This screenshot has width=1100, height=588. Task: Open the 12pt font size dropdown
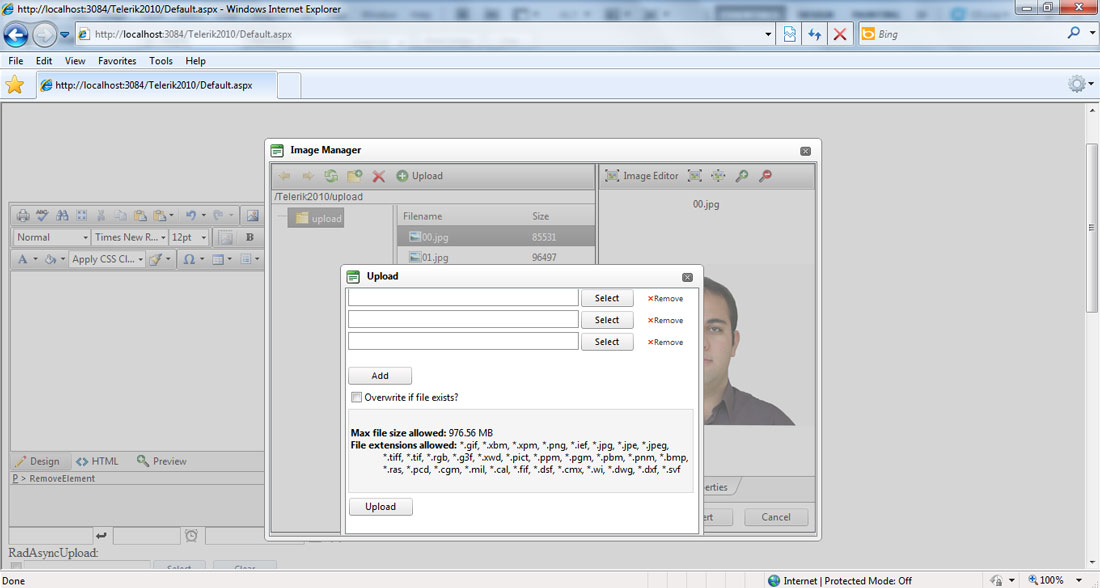click(188, 238)
